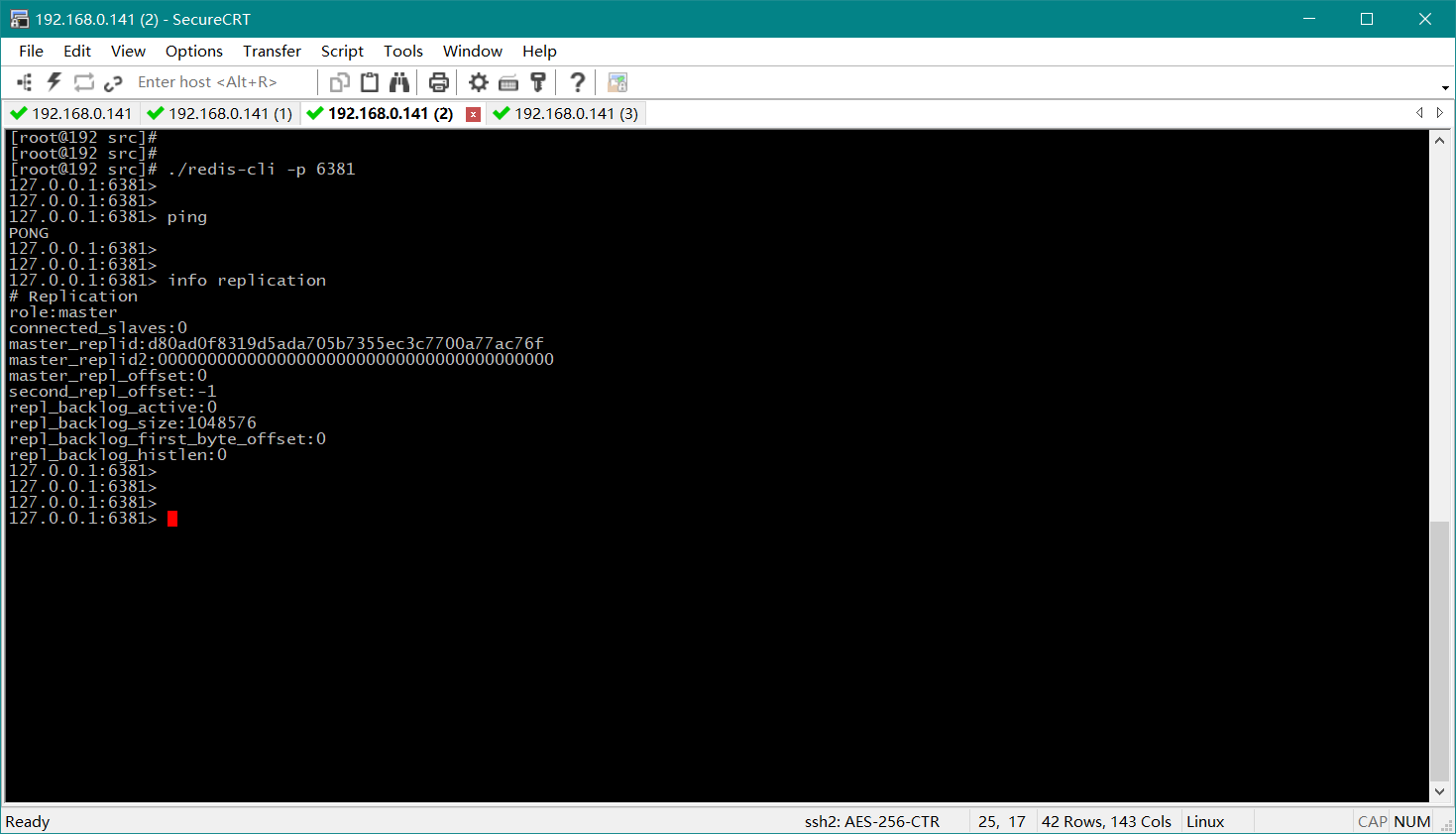Open the Keymap Editor keyboard icon
Viewport: 1456px width, 834px height.
pos(508,82)
